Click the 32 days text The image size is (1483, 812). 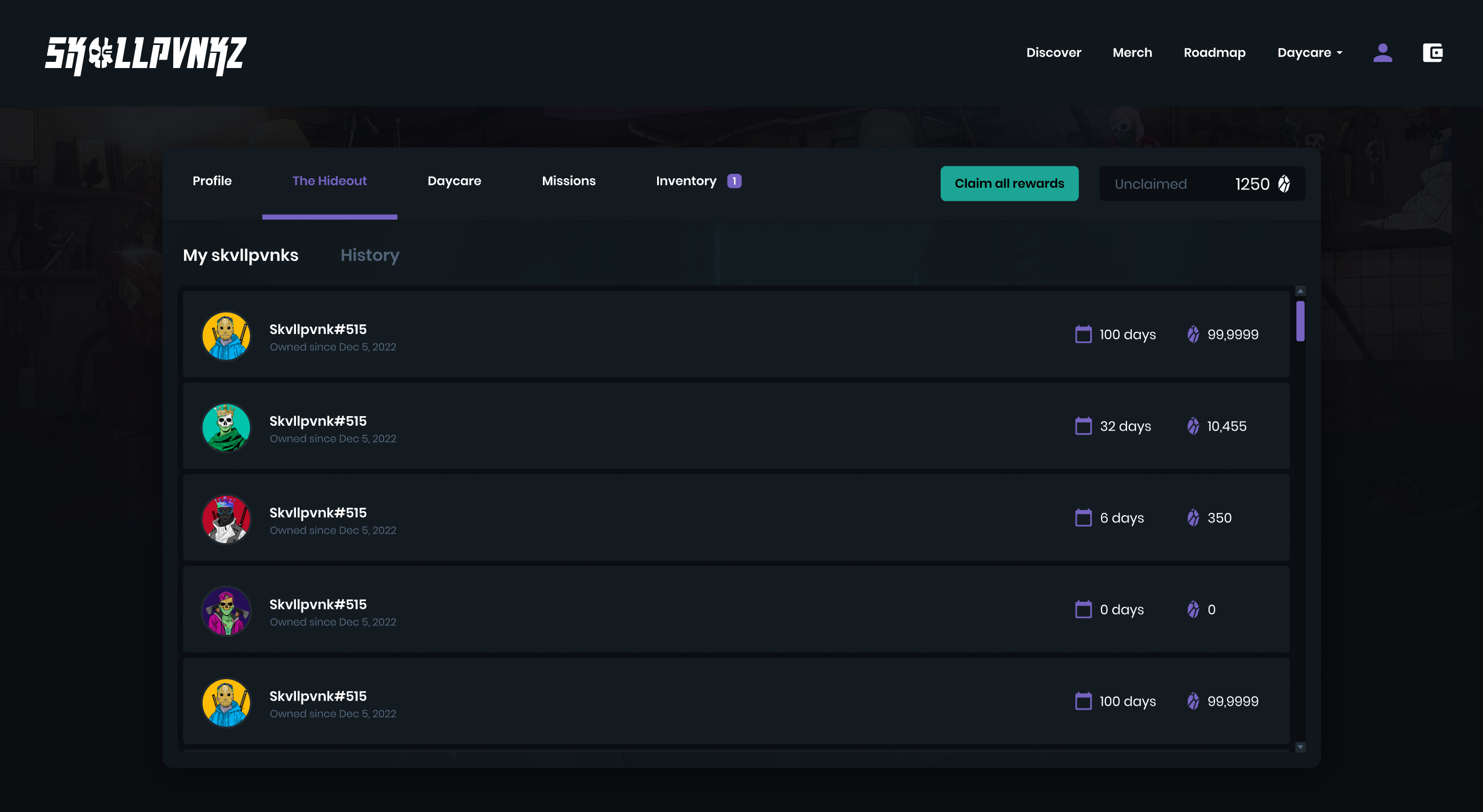point(1126,426)
